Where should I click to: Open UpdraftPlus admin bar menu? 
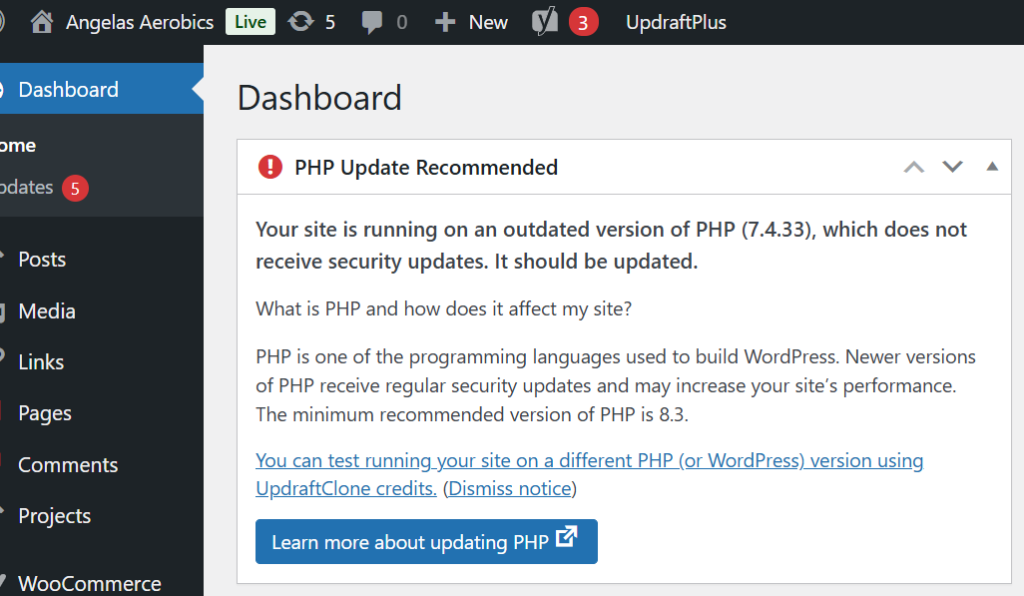tap(676, 22)
